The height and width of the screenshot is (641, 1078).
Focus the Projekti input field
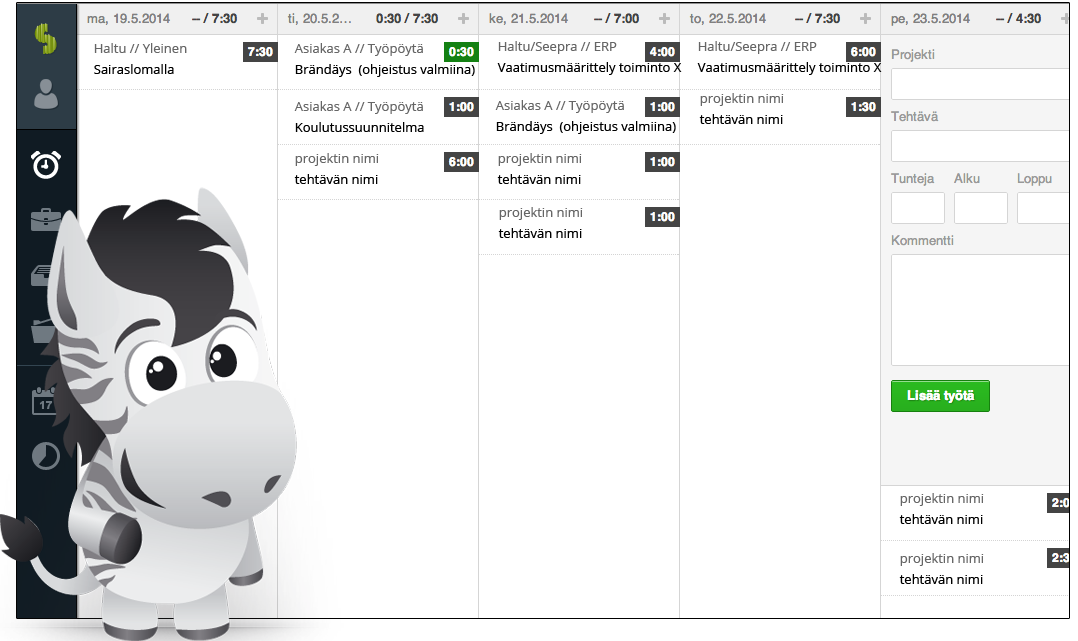pos(980,84)
